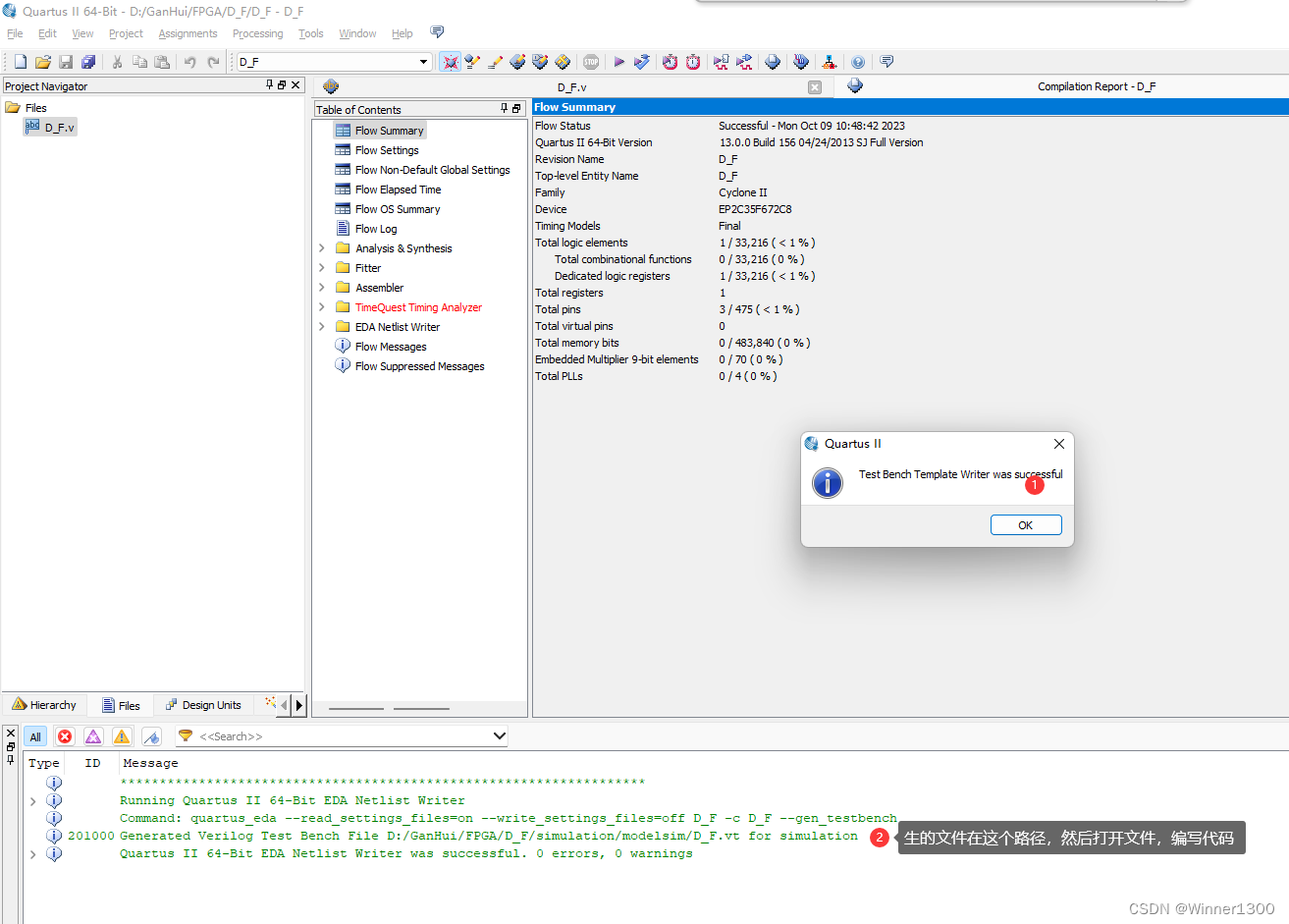Click the blue Help question icon
This screenshot has width=1289, height=924.
(858, 62)
